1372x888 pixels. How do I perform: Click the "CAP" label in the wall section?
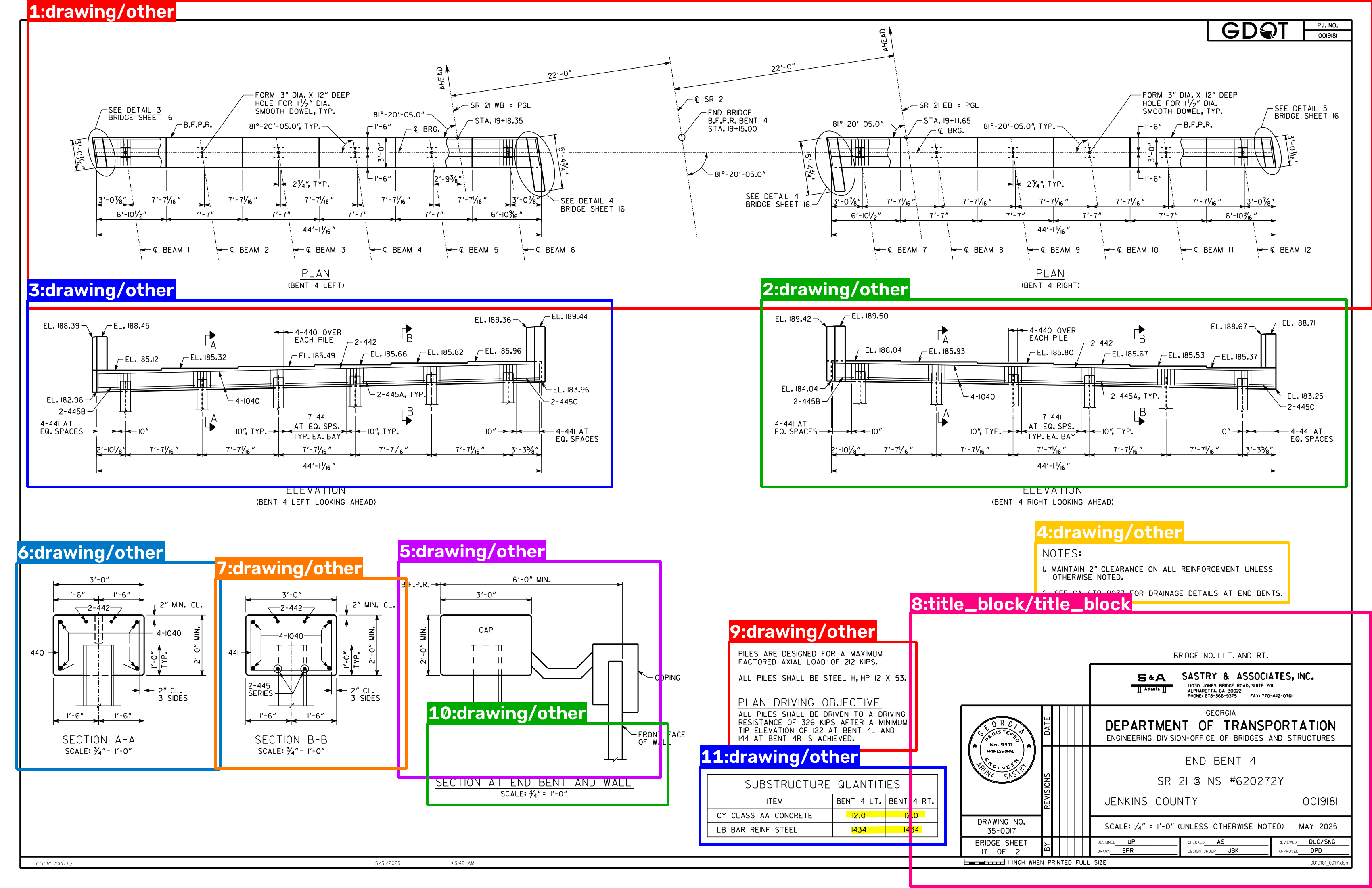click(486, 630)
